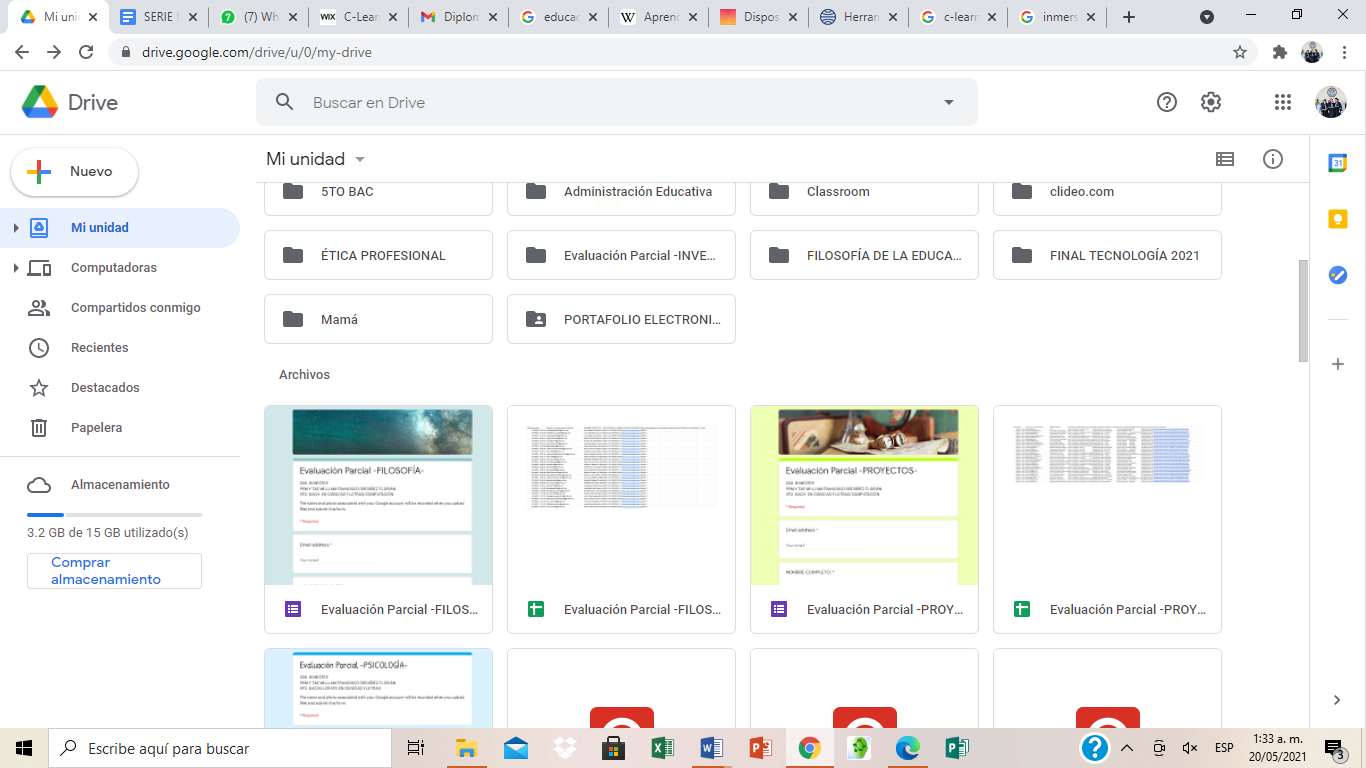Screen dimensions: 1366x768
Task: Open the Mamá folder
Action: (x=379, y=319)
